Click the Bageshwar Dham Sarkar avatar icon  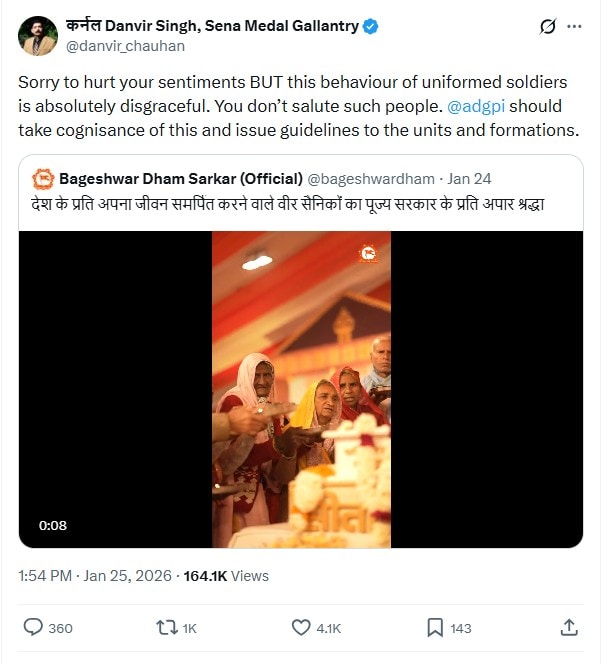[42, 179]
